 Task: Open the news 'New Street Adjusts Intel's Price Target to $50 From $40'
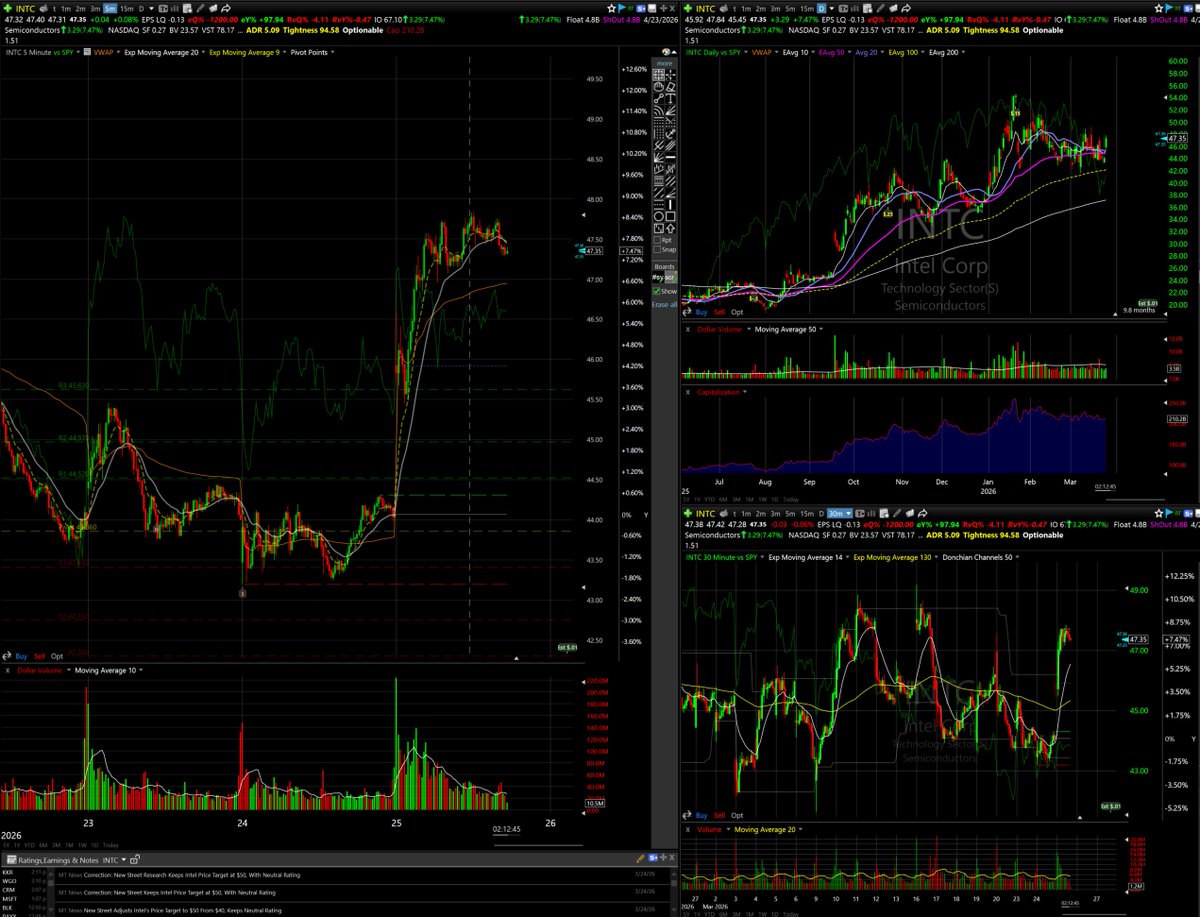[x=183, y=910]
